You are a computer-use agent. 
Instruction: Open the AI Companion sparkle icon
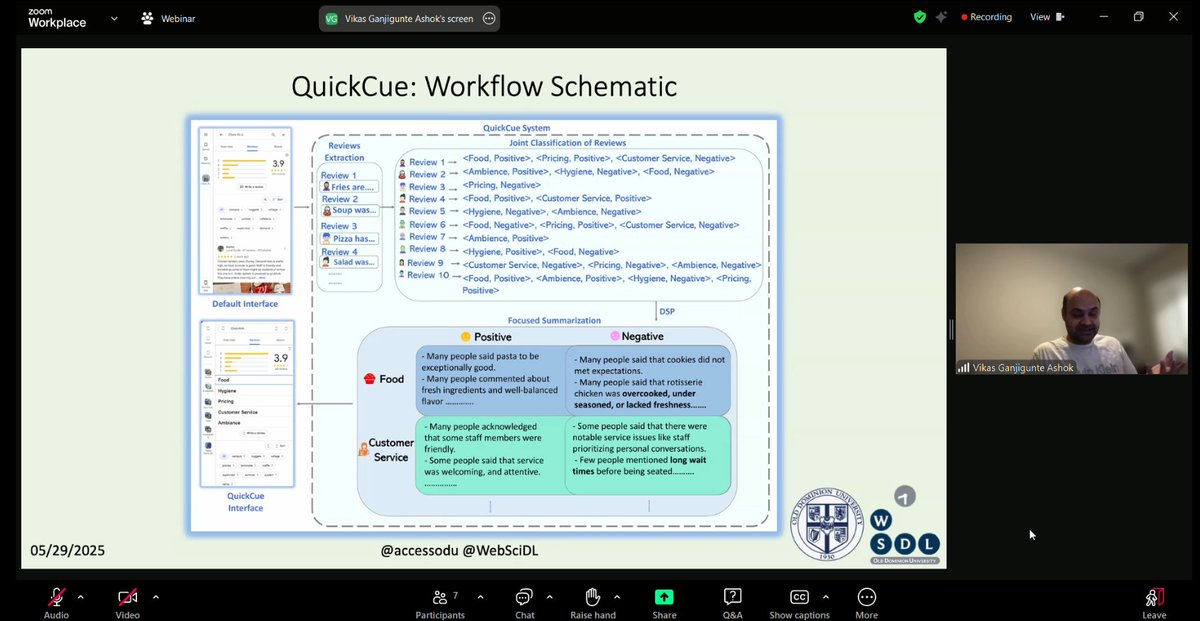[941, 17]
